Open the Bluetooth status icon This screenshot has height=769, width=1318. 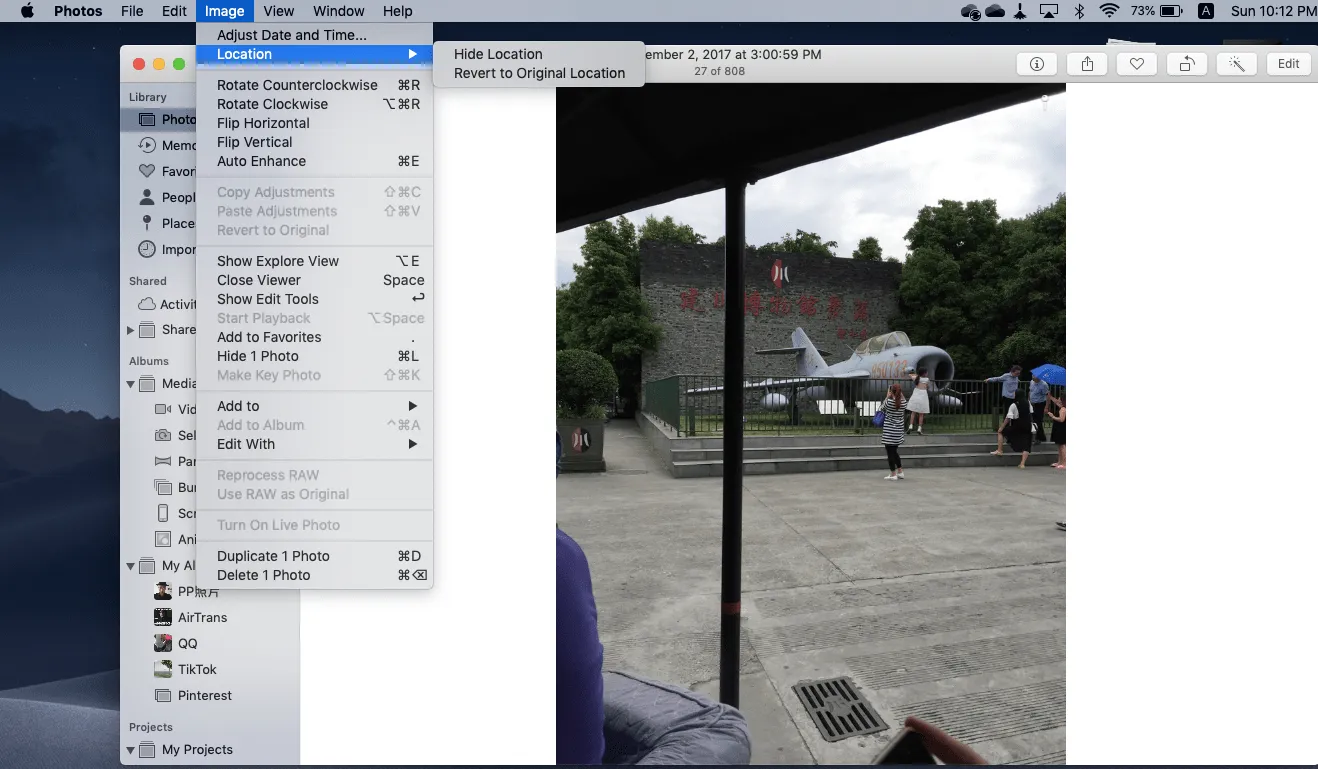coord(1079,12)
